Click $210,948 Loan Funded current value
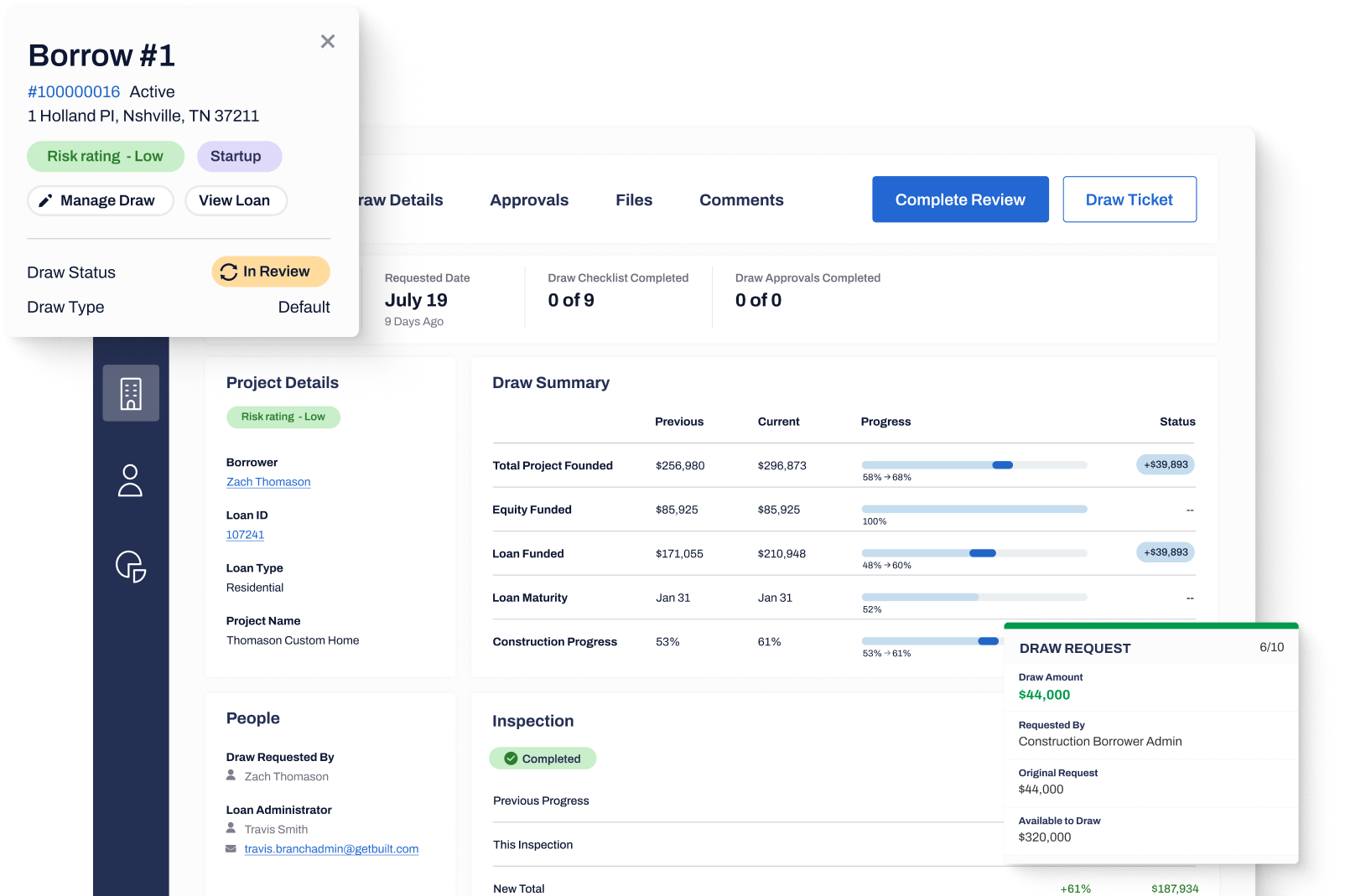The height and width of the screenshot is (896, 1345). (x=782, y=554)
